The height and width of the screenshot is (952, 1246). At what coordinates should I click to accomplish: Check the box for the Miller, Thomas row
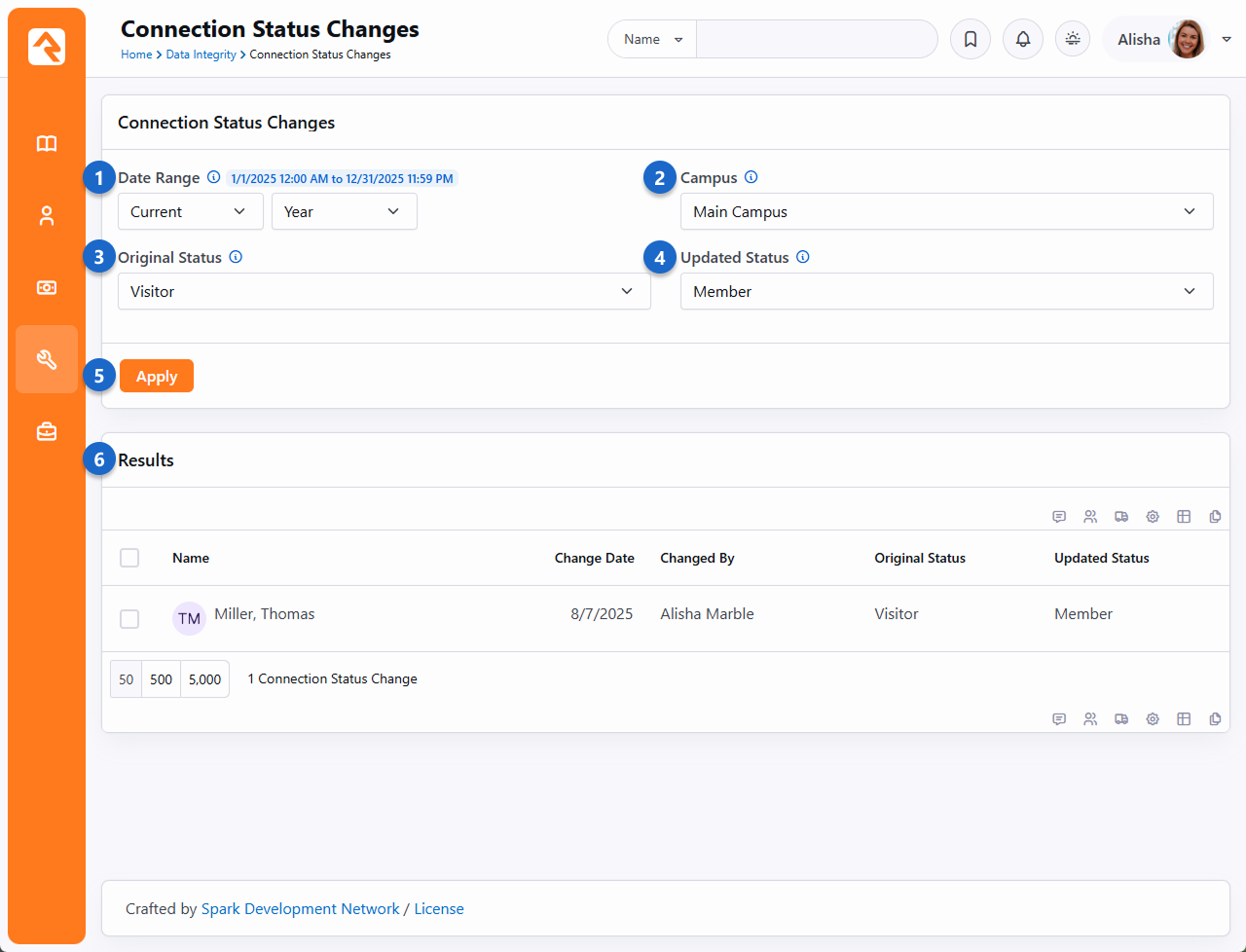pyautogui.click(x=129, y=619)
